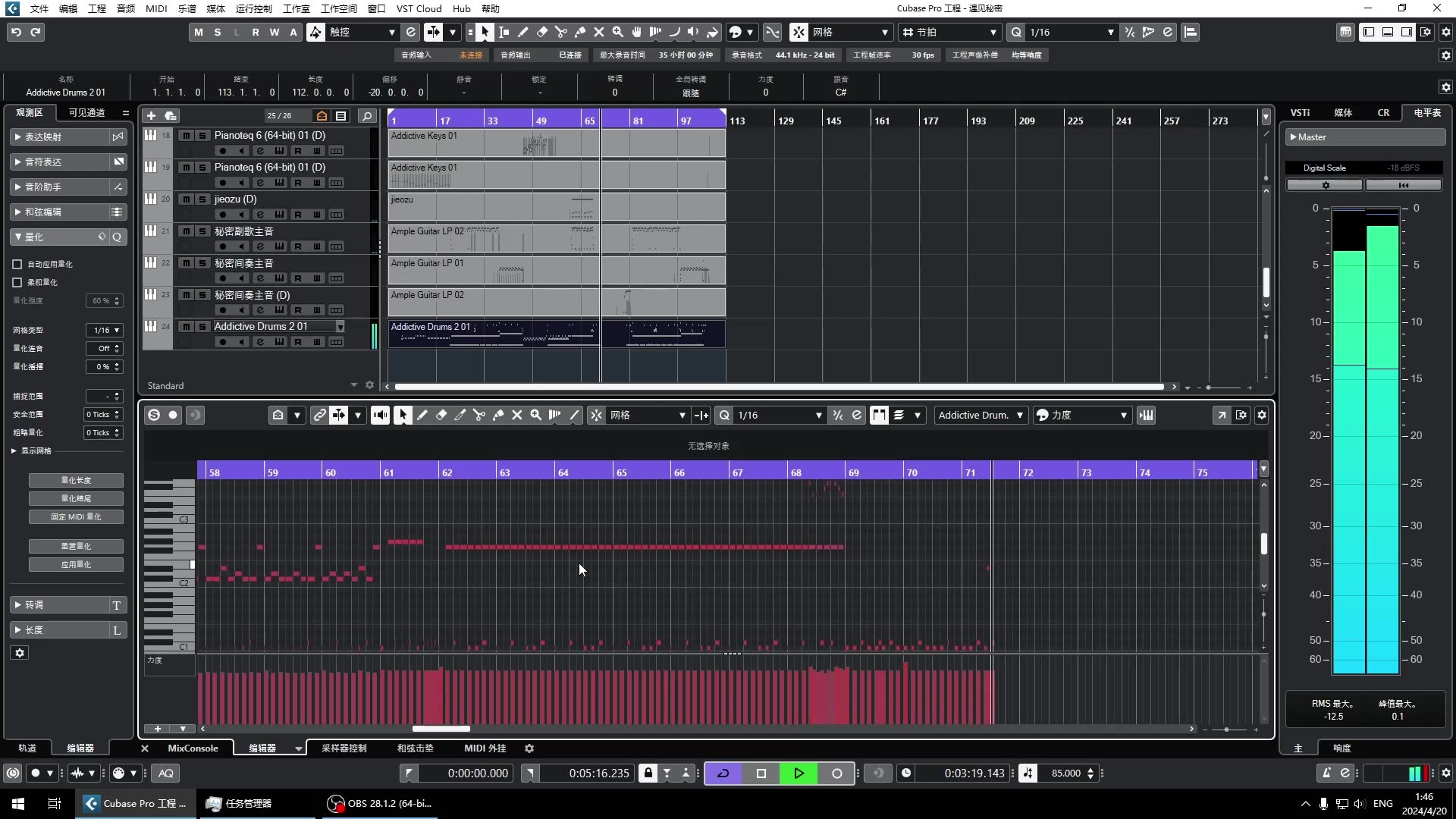The height and width of the screenshot is (819, 1456).
Task: Switch to the MixConsole tab
Action: (x=193, y=748)
